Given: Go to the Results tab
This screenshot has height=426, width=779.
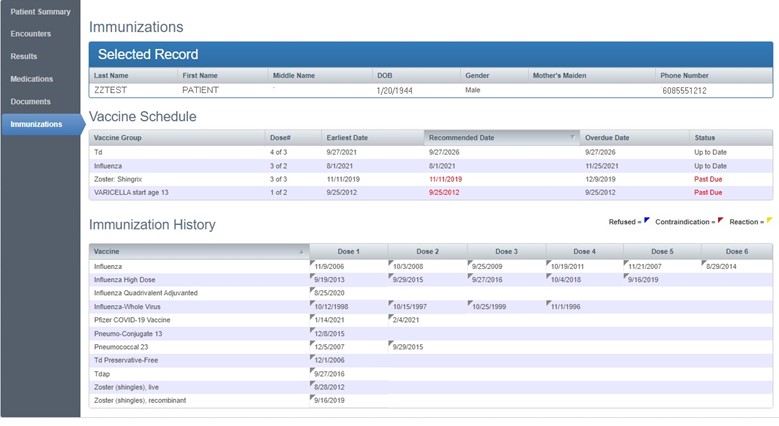Looking at the screenshot, I should 24,57.
